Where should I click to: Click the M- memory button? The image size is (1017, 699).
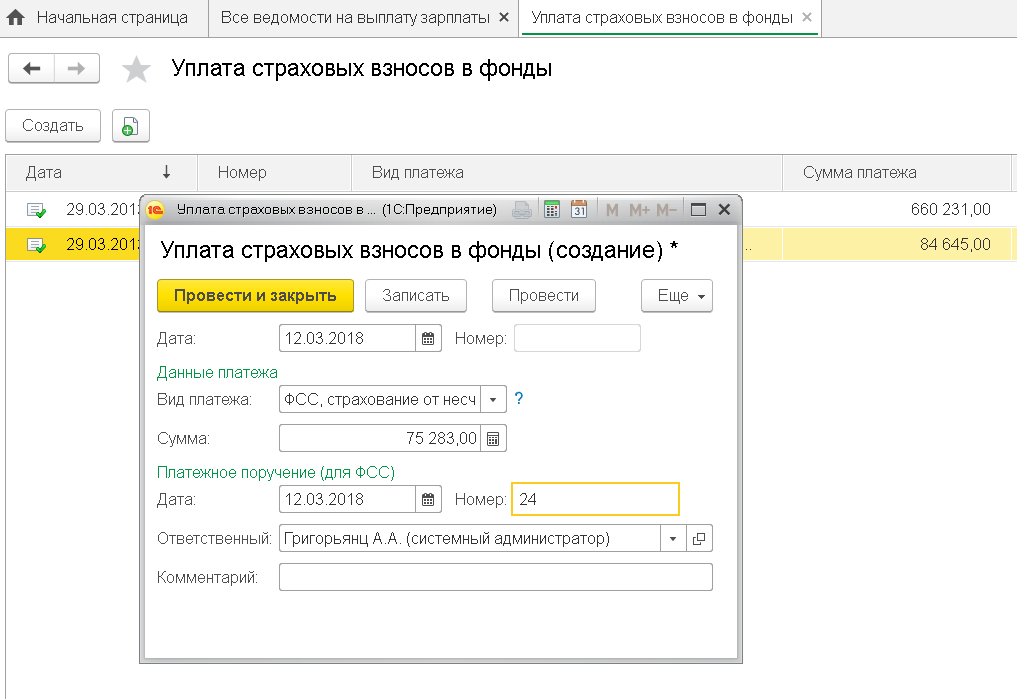(x=666, y=209)
